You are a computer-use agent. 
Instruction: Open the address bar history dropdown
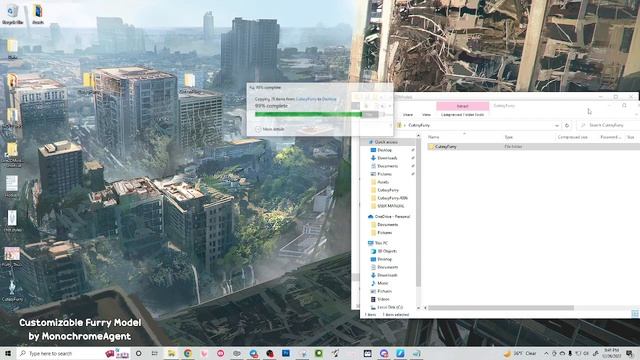(x=557, y=126)
